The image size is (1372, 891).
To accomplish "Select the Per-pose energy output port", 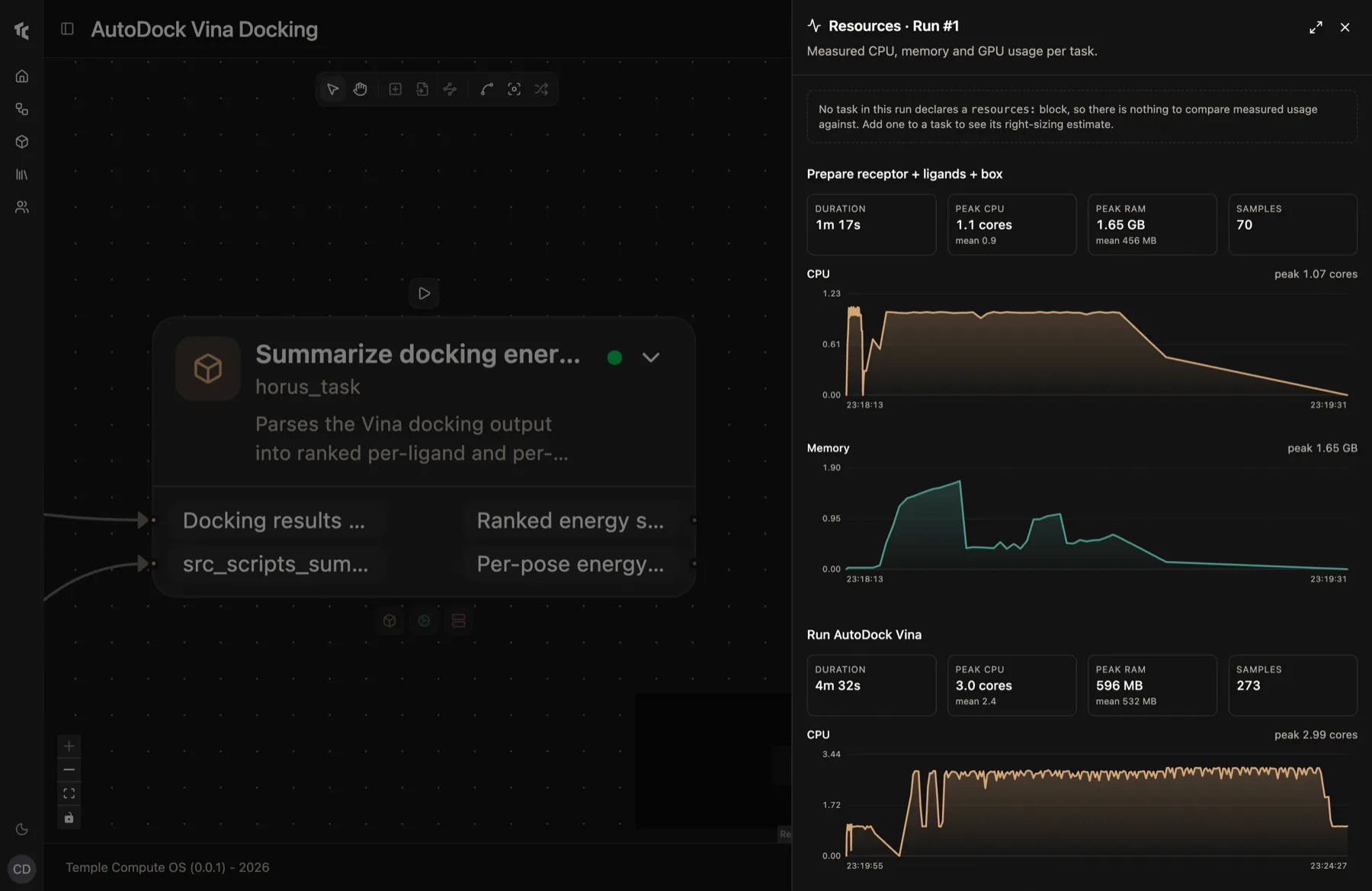I will [570, 564].
